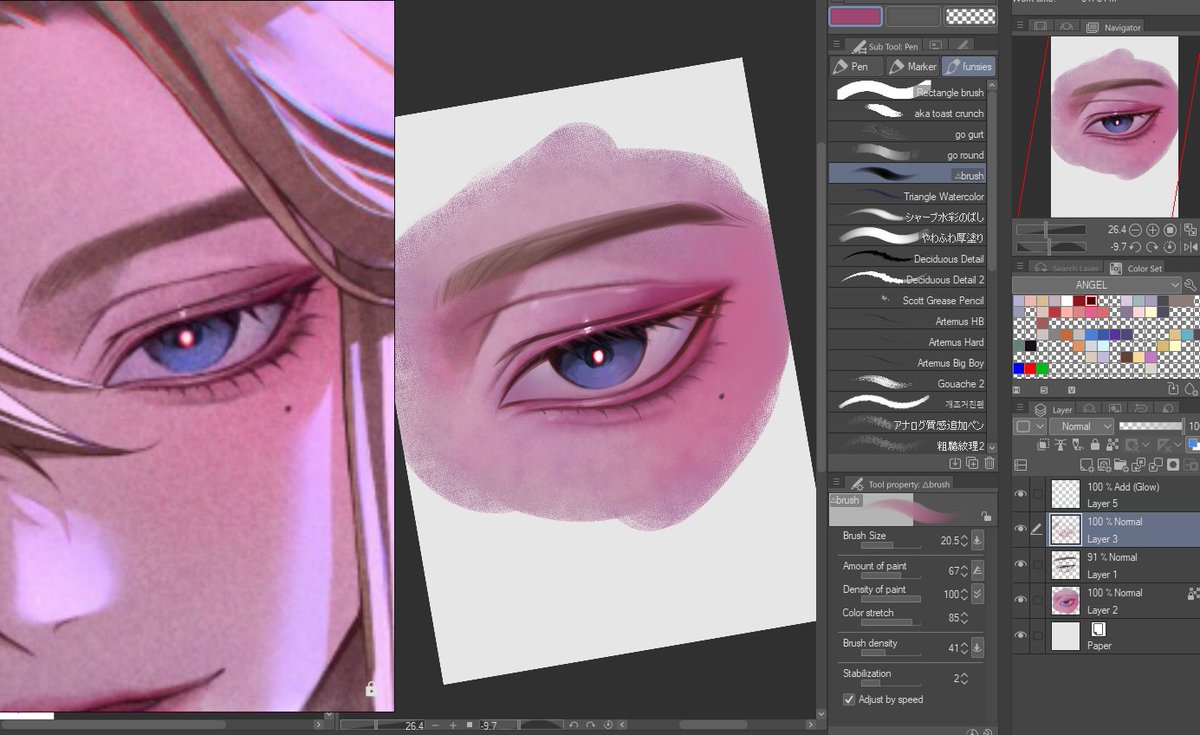Viewport: 1200px width, 735px height.
Task: Click the layer opacity slider
Action: pyautogui.click(x=1150, y=426)
